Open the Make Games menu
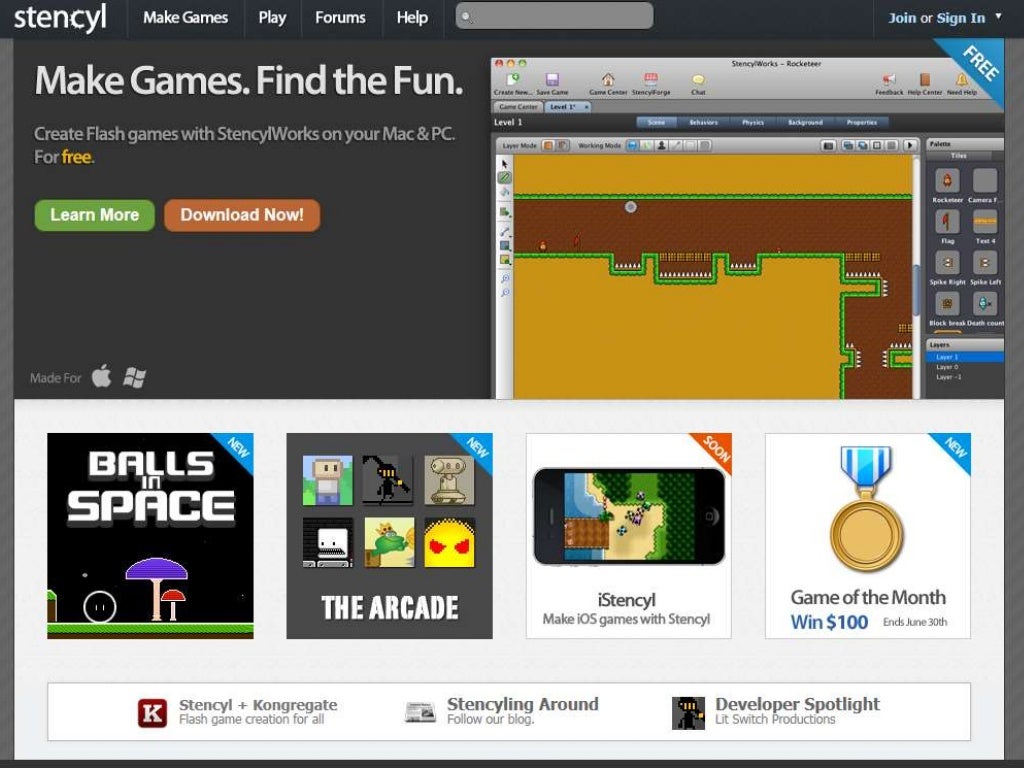Image resolution: width=1024 pixels, height=768 pixels. pos(185,18)
